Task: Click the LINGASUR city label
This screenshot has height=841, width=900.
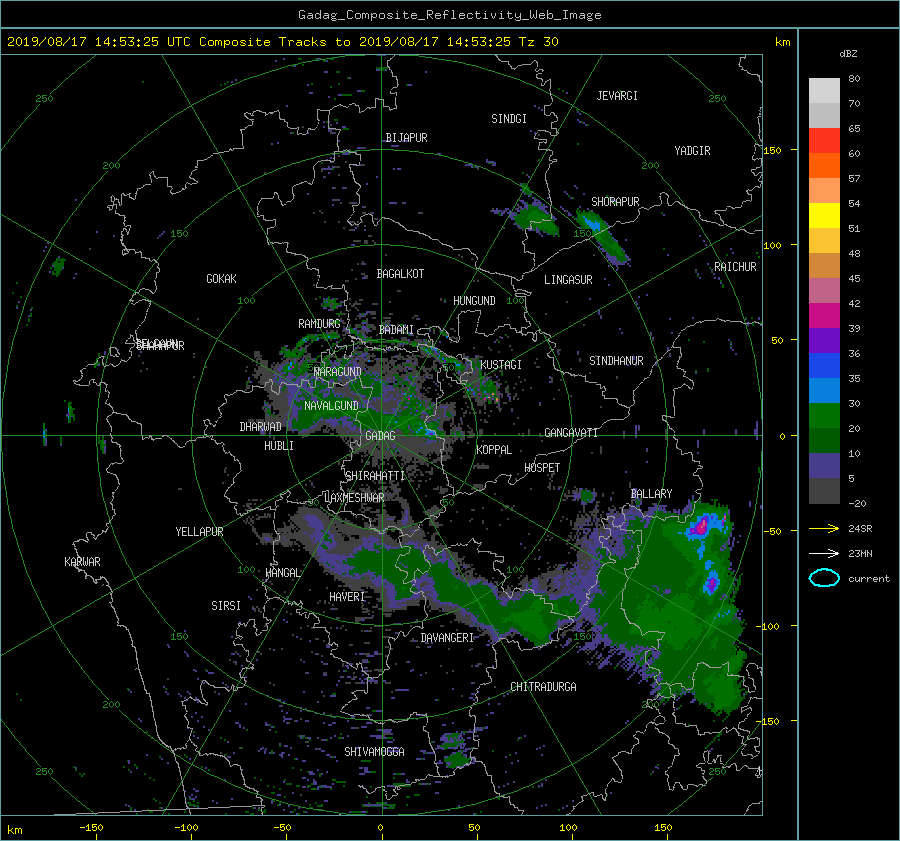Action: pos(568,280)
